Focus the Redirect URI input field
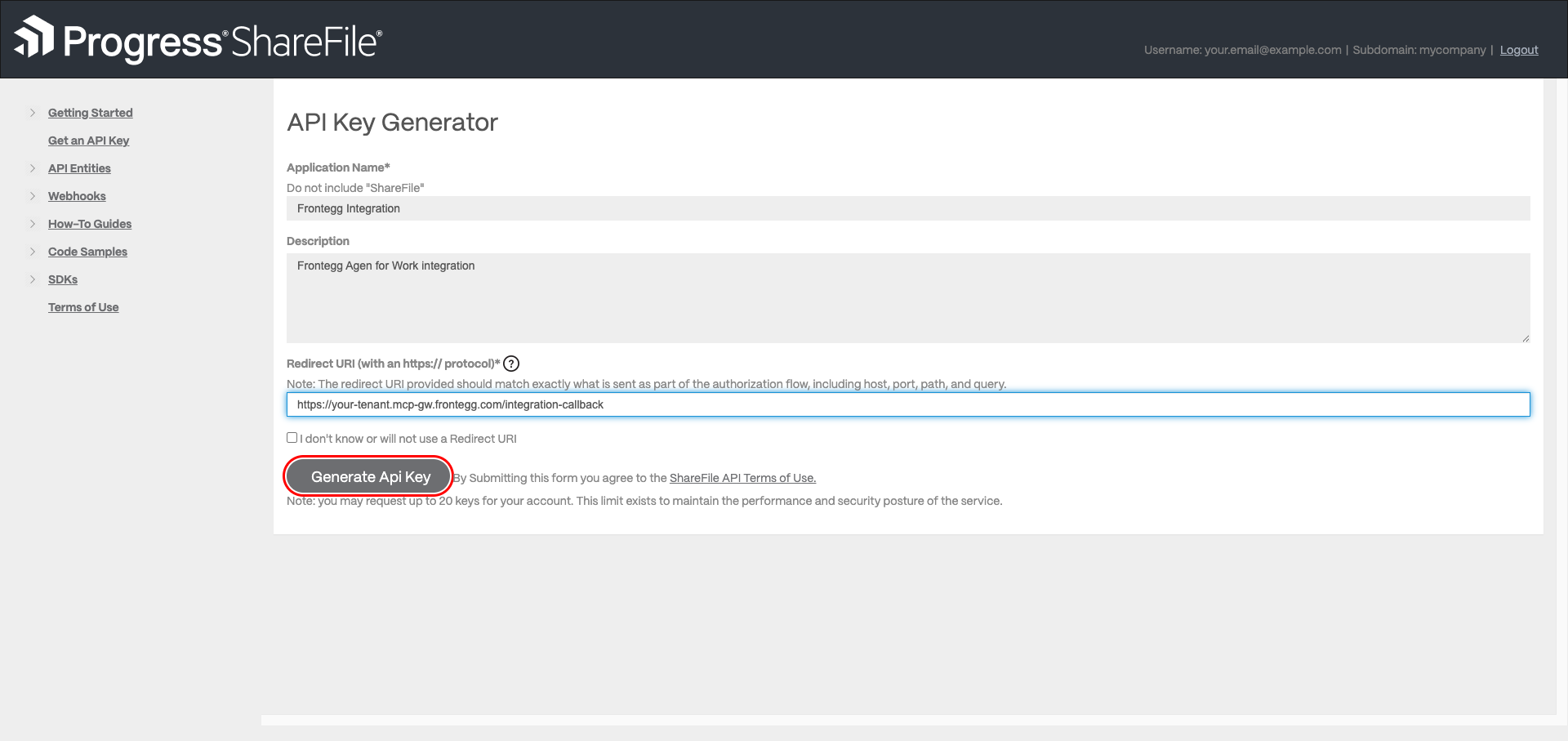Image resolution: width=1568 pixels, height=741 pixels. (x=908, y=404)
